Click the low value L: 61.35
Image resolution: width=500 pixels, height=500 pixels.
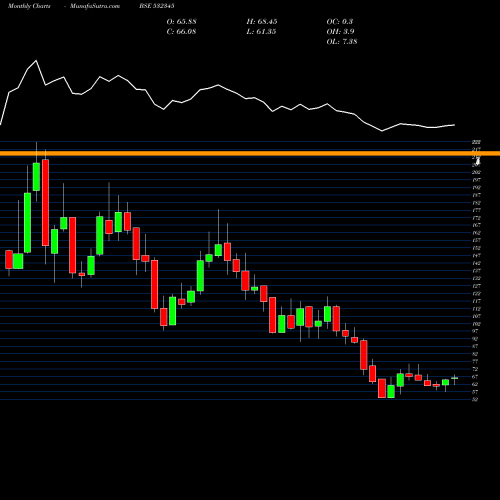point(261,32)
